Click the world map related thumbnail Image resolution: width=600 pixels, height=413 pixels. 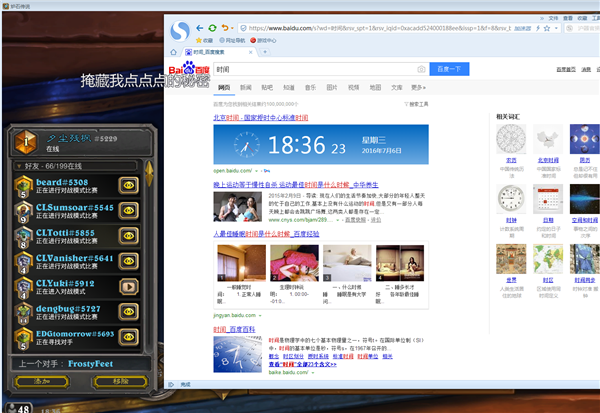pos(548,259)
